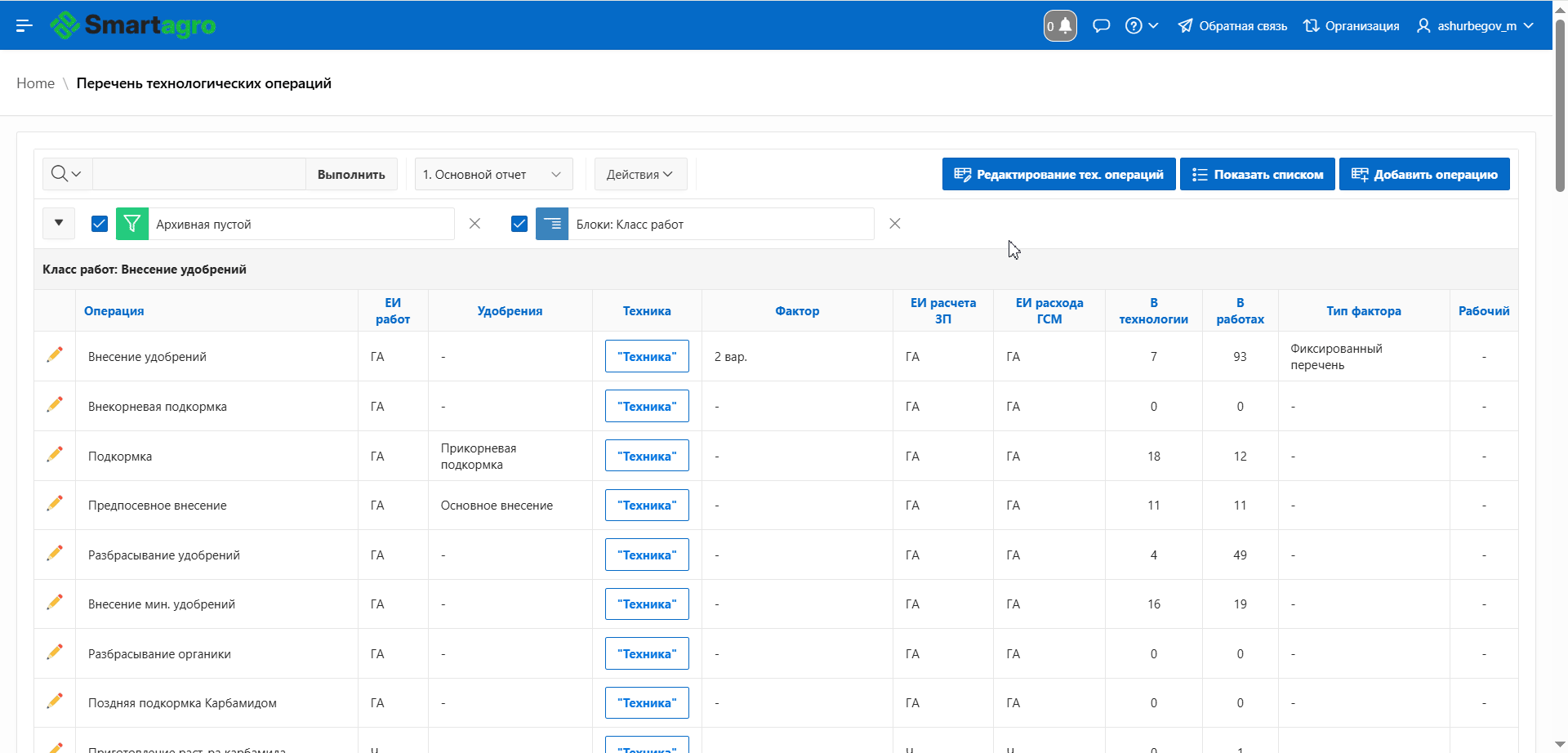Expand the search column selector
Image resolution: width=1568 pixels, height=753 pixels.
67,174
